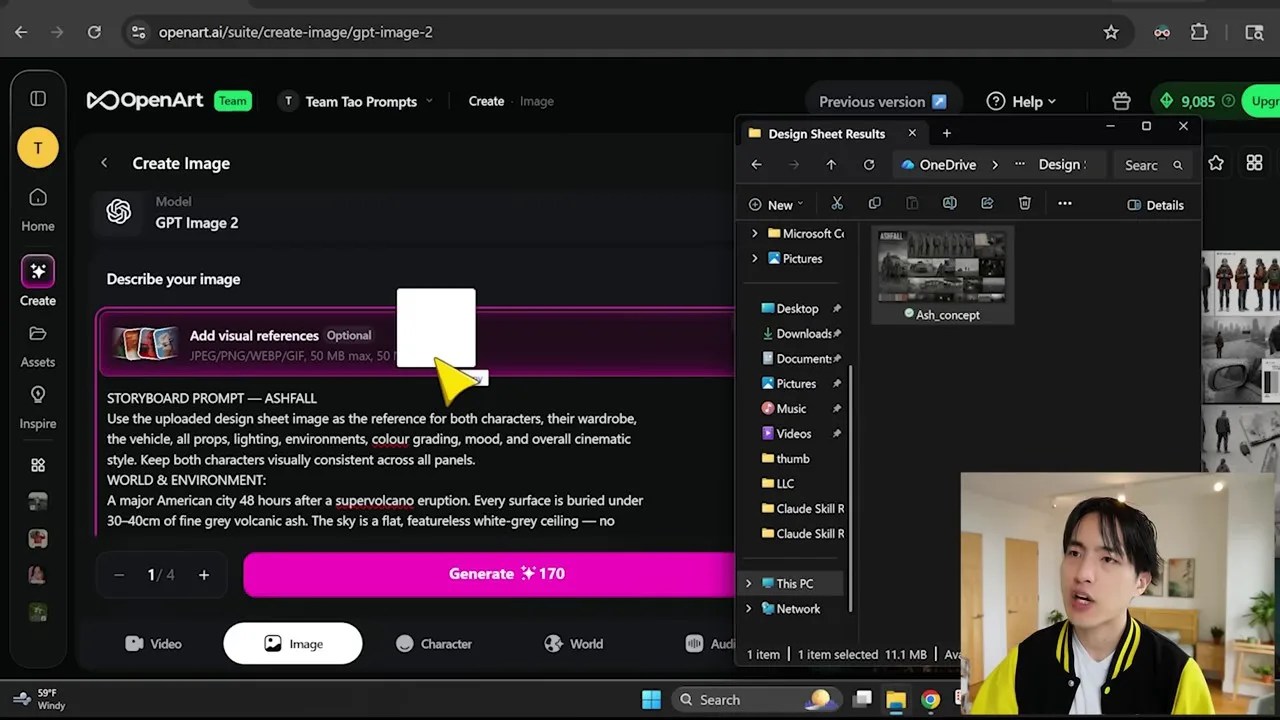The image size is (1280, 720).
Task: Switch to the Character mode tab
Action: (x=433, y=644)
